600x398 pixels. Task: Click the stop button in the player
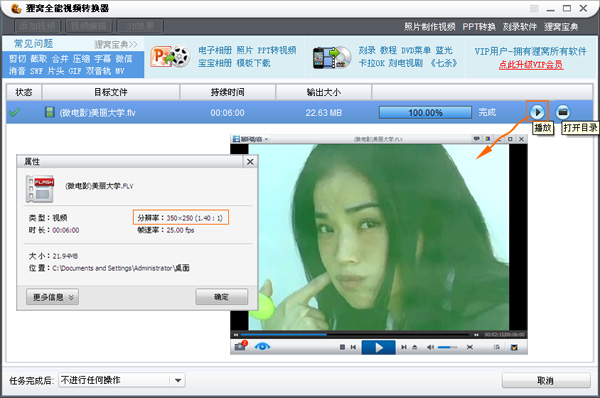click(342, 347)
